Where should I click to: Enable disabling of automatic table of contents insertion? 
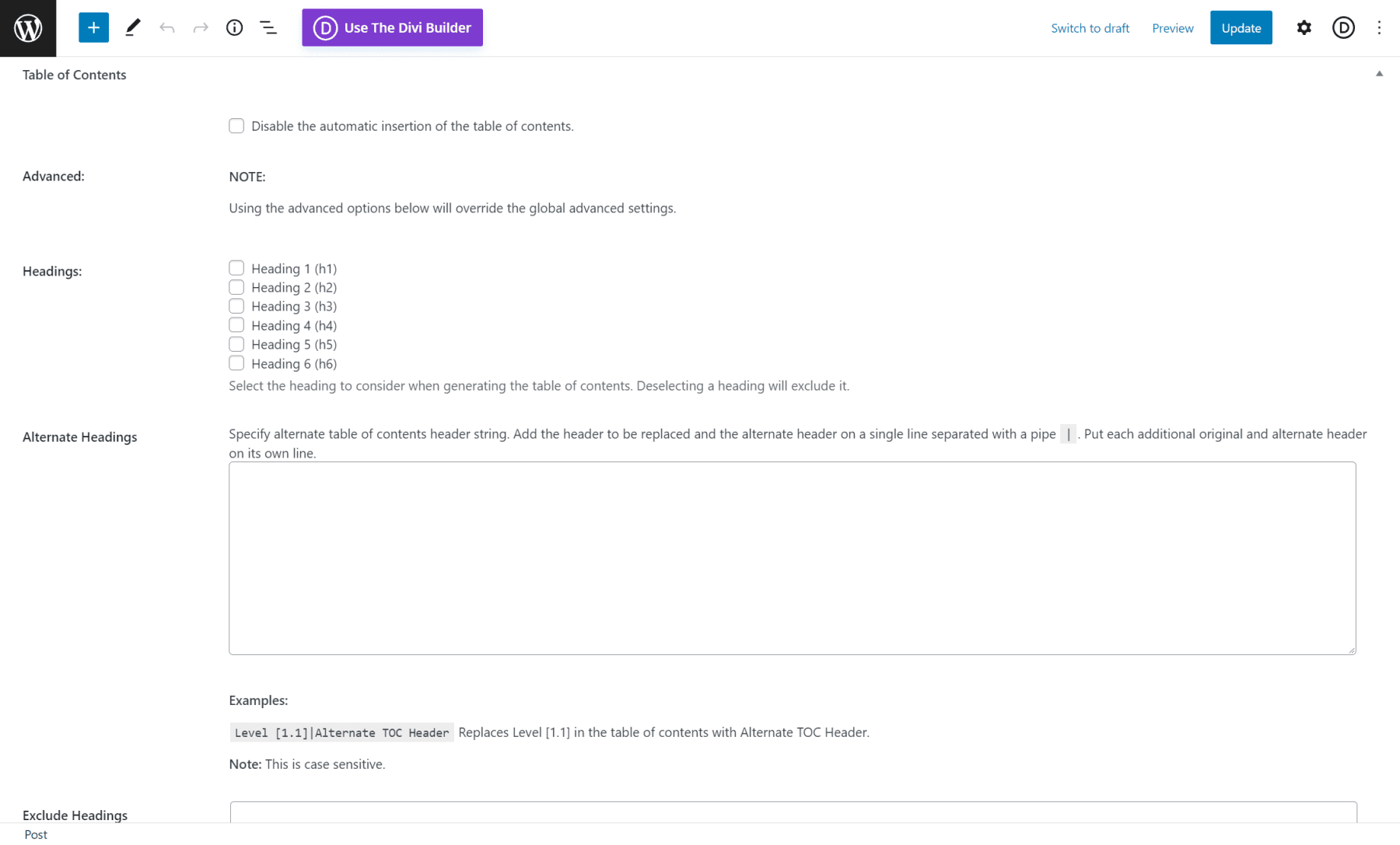236,125
